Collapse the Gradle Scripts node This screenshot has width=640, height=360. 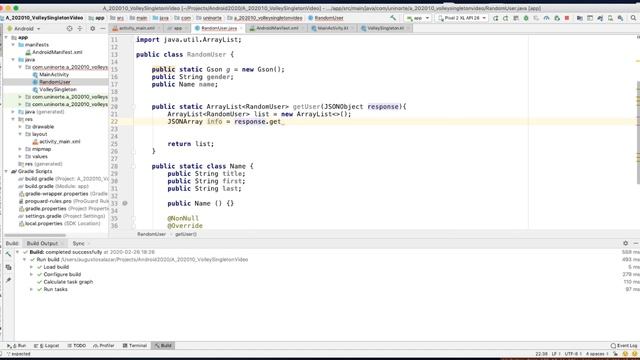click(6, 171)
